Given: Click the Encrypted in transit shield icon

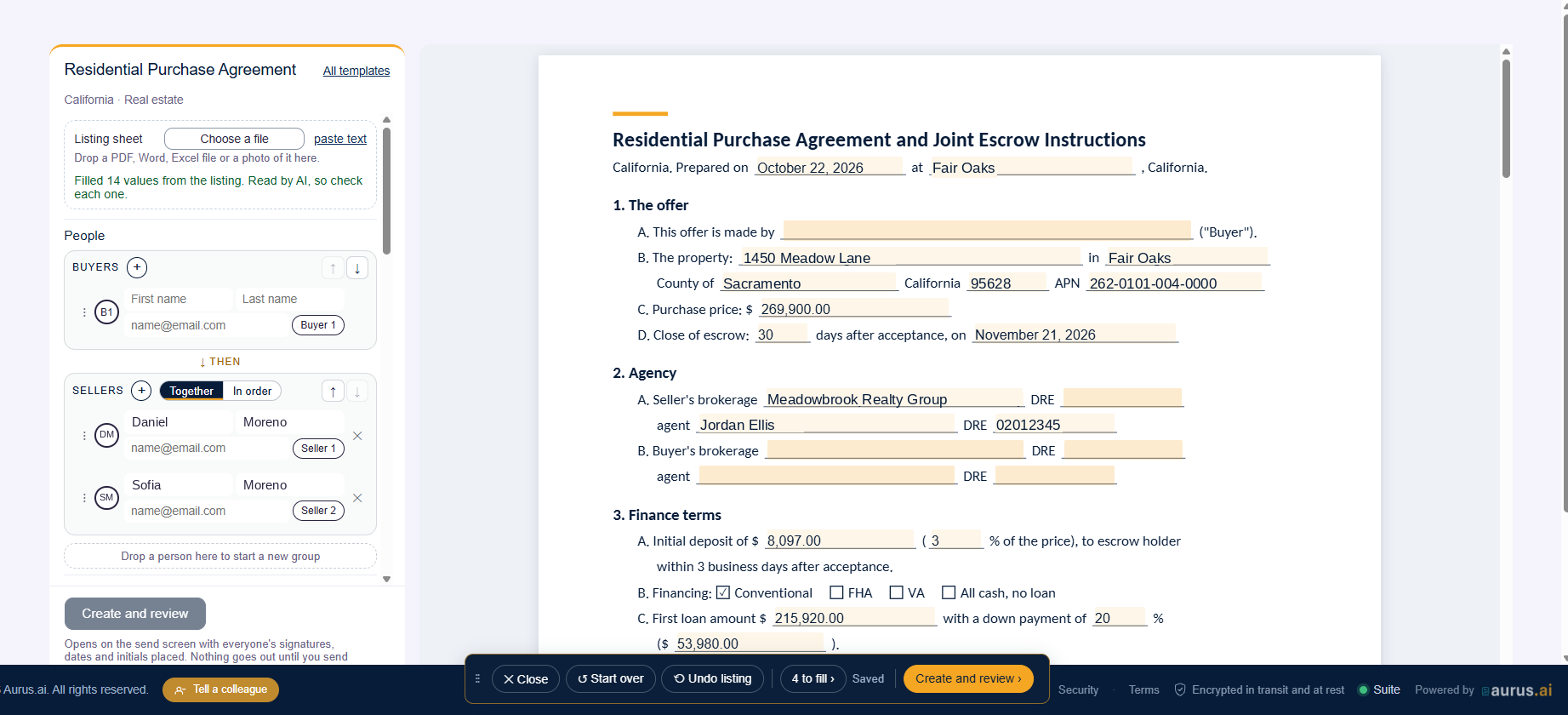Looking at the screenshot, I should (1180, 689).
